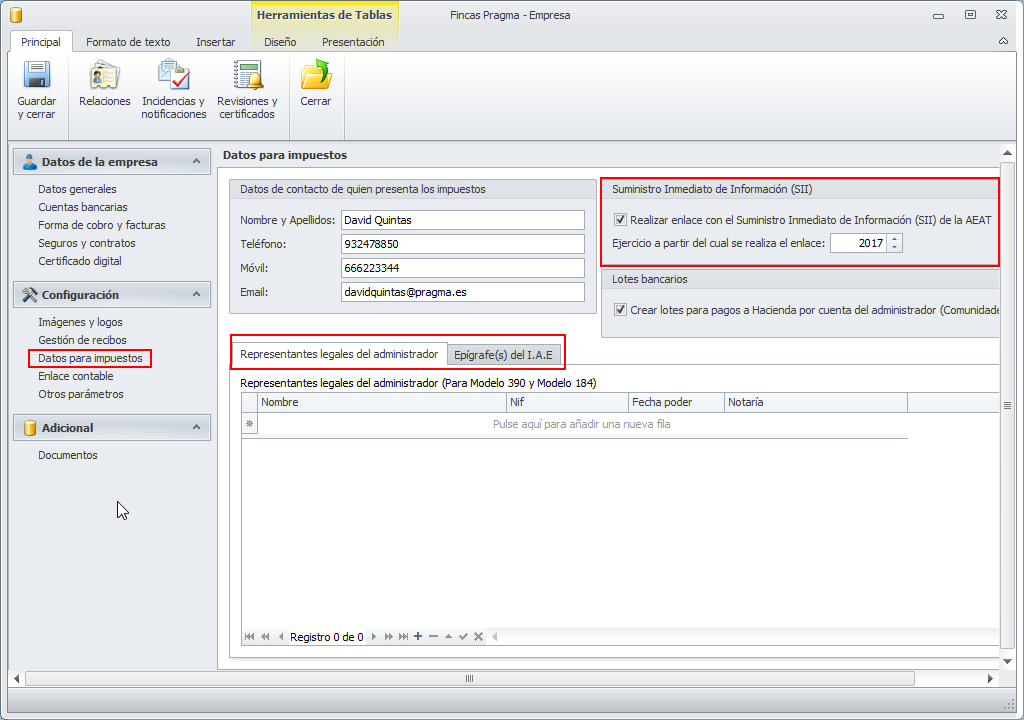Collapse the ribbon with the top-right arrow
Screen dimensions: 1024x720
click(x=1003, y=41)
